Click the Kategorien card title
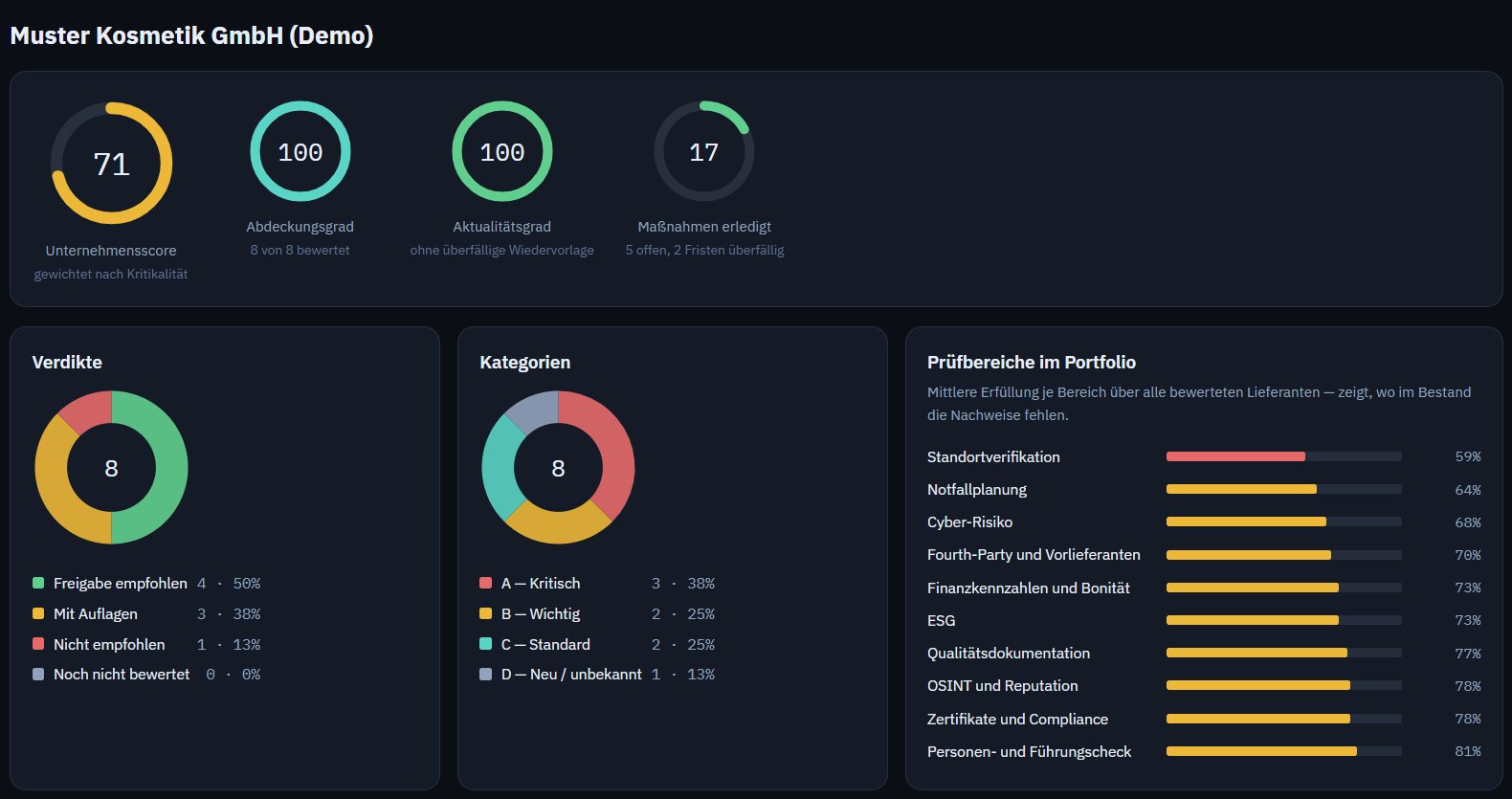The image size is (1512, 799). [x=524, y=362]
